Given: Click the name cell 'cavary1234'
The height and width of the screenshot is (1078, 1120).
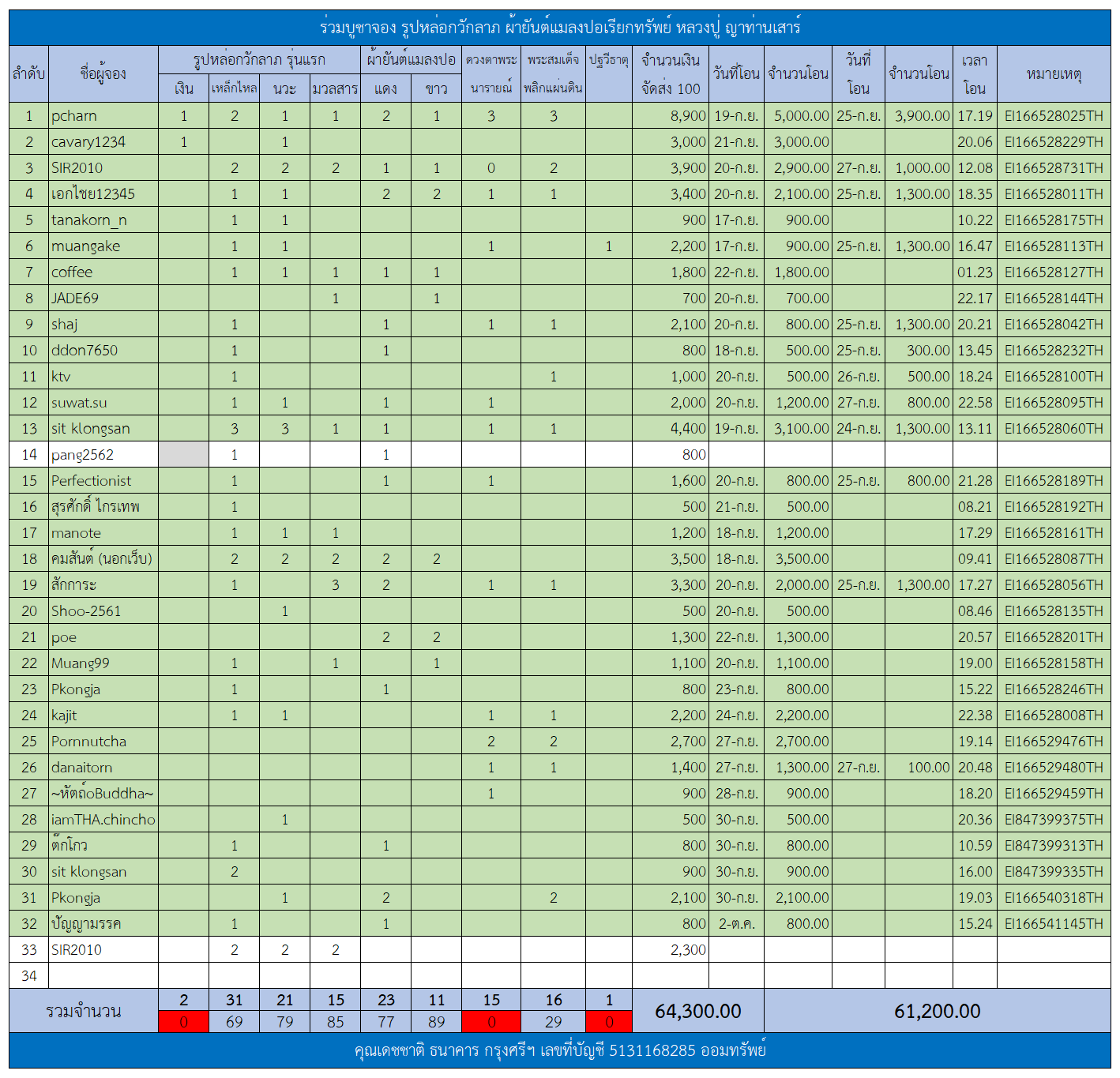Looking at the screenshot, I should 103,142.
